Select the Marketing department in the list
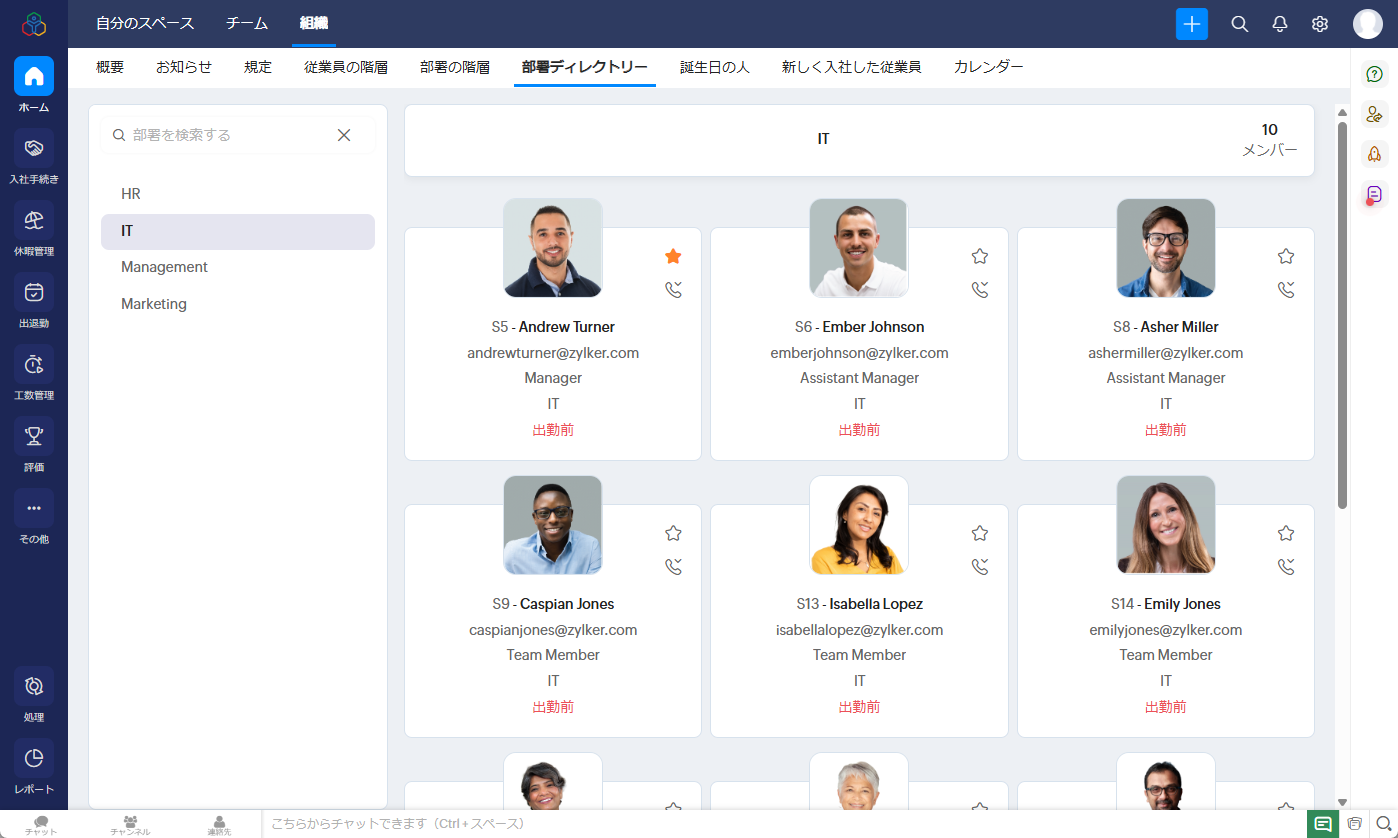This screenshot has width=1398, height=838. click(154, 304)
